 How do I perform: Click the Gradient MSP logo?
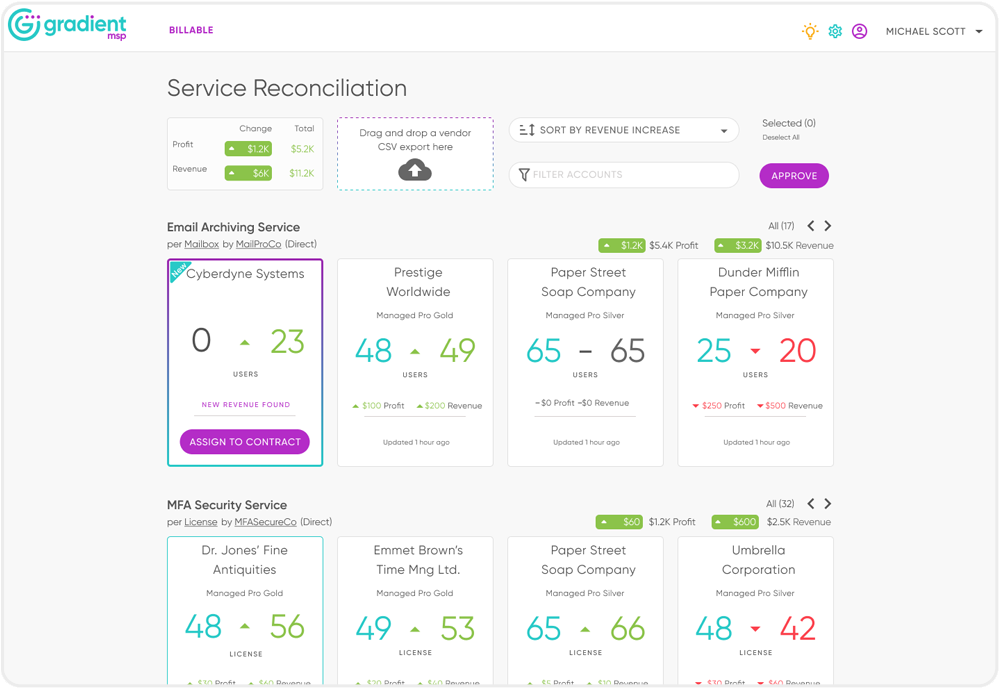tap(67, 27)
